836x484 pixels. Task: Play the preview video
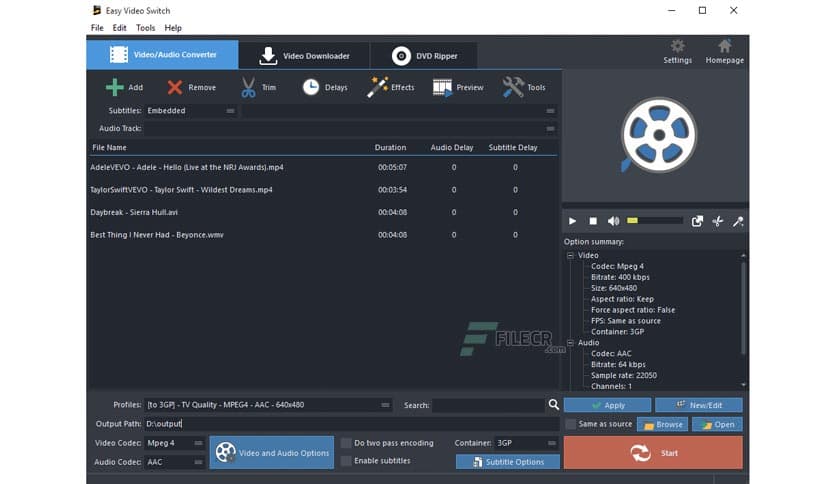(x=572, y=221)
